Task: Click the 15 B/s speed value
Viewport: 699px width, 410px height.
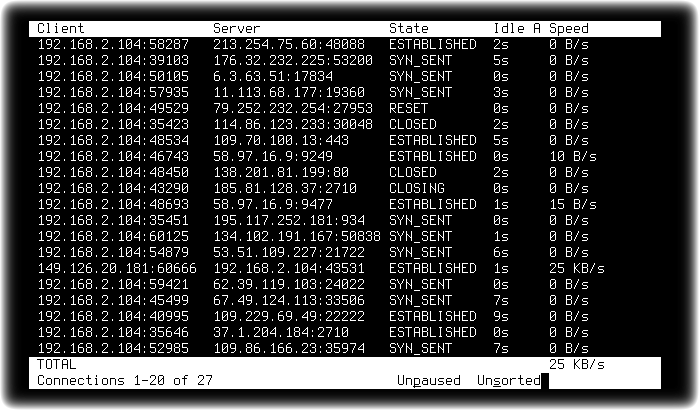Action: [573, 205]
